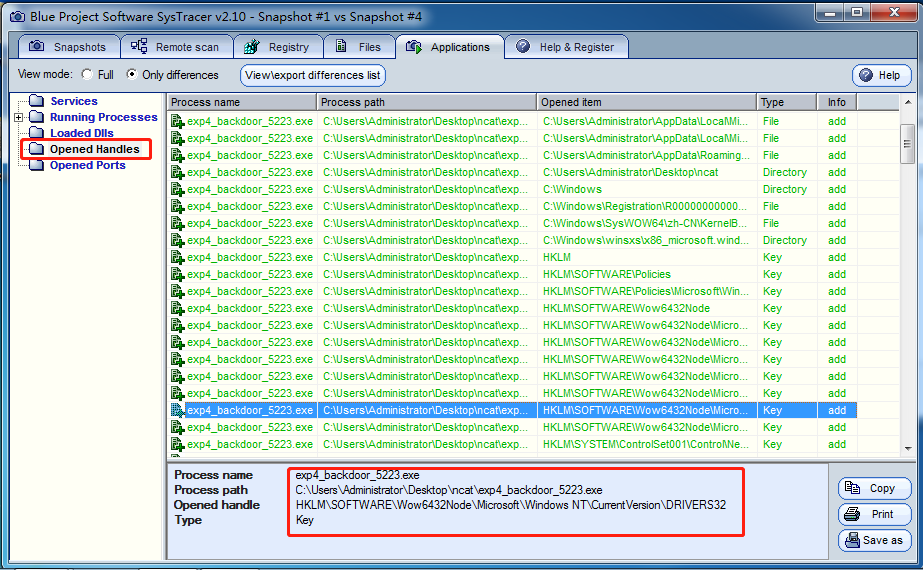The image size is (923, 570).
Task: Click process icon of C:\Users\Administrator\Desktop\ncat row
Action: click(177, 173)
